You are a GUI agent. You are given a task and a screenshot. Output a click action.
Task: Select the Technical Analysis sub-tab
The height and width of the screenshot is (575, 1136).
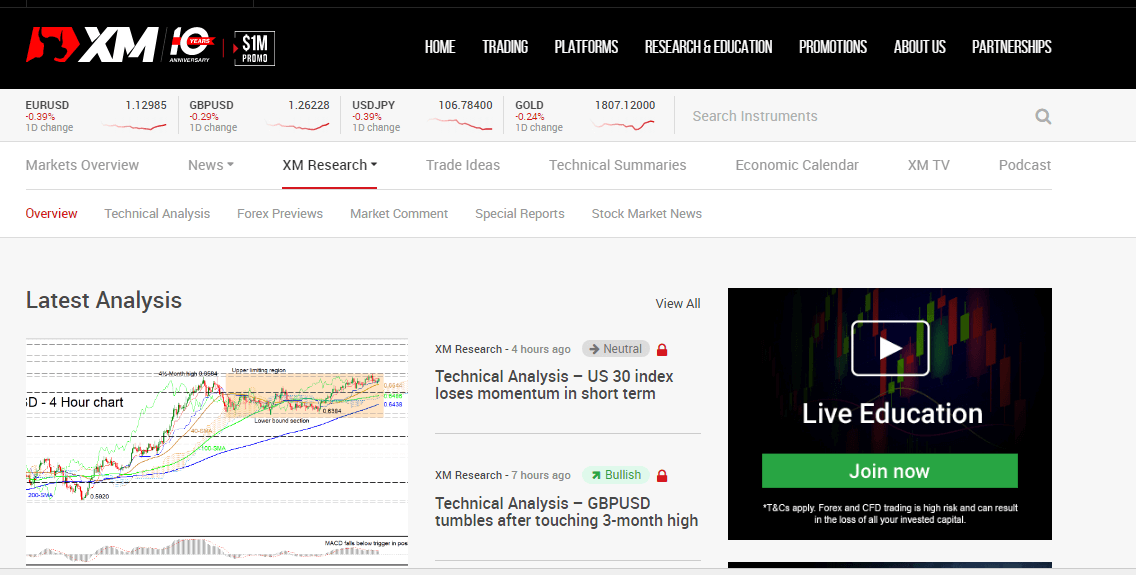[157, 214]
